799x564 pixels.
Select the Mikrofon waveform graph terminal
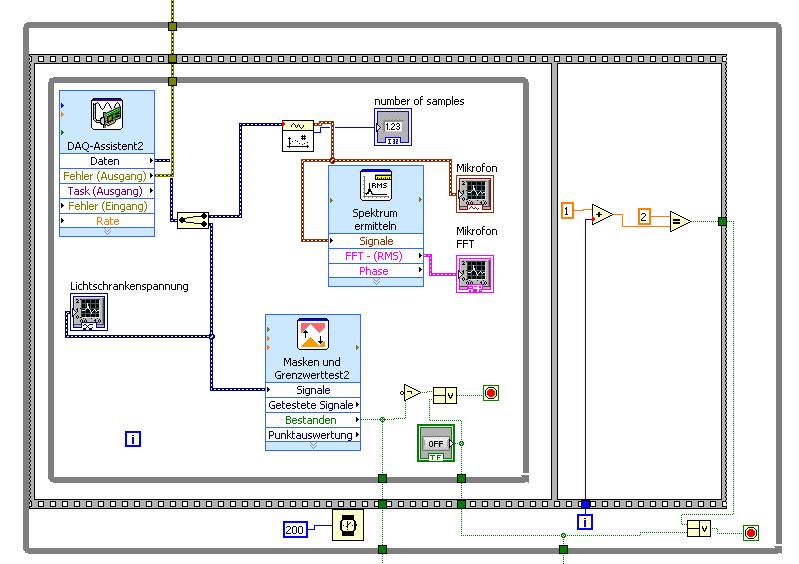[475, 194]
